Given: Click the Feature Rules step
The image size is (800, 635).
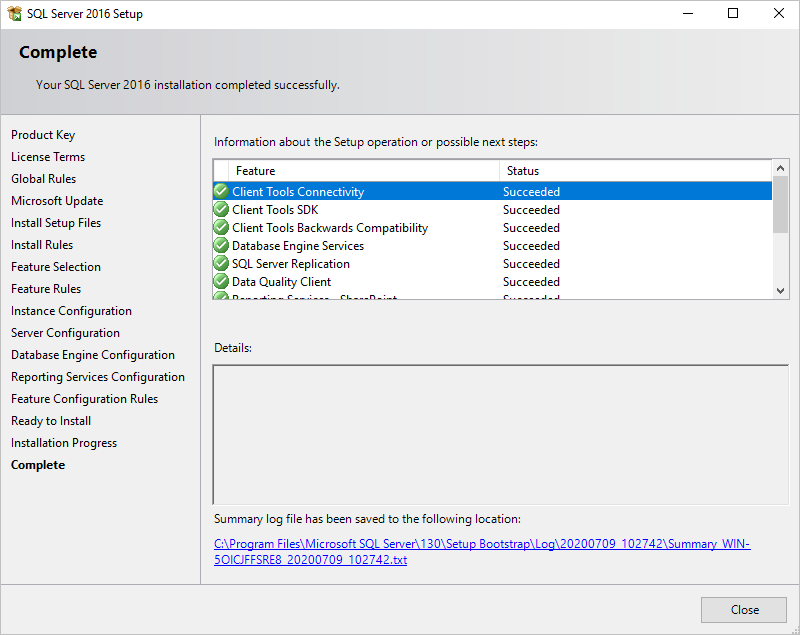Looking at the screenshot, I should (x=46, y=289).
